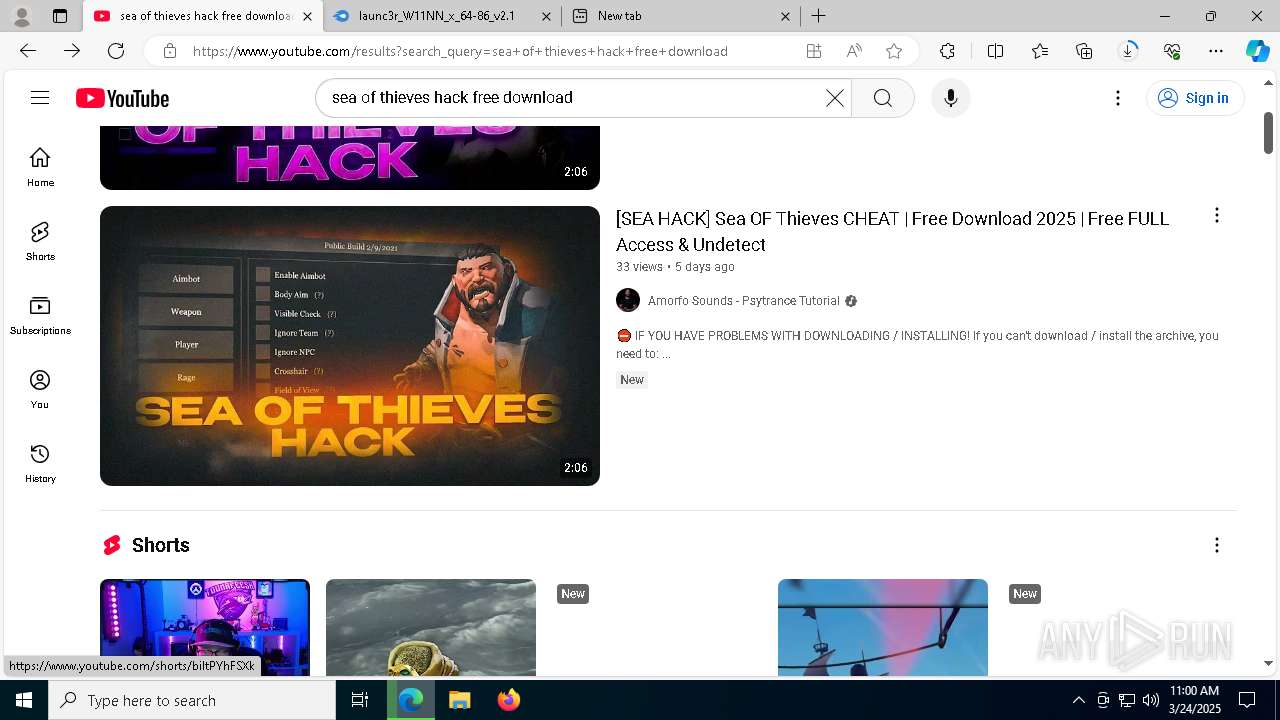The image size is (1280, 720).
Task: Open Amorfo Sounds channel link
Action: click(743, 301)
